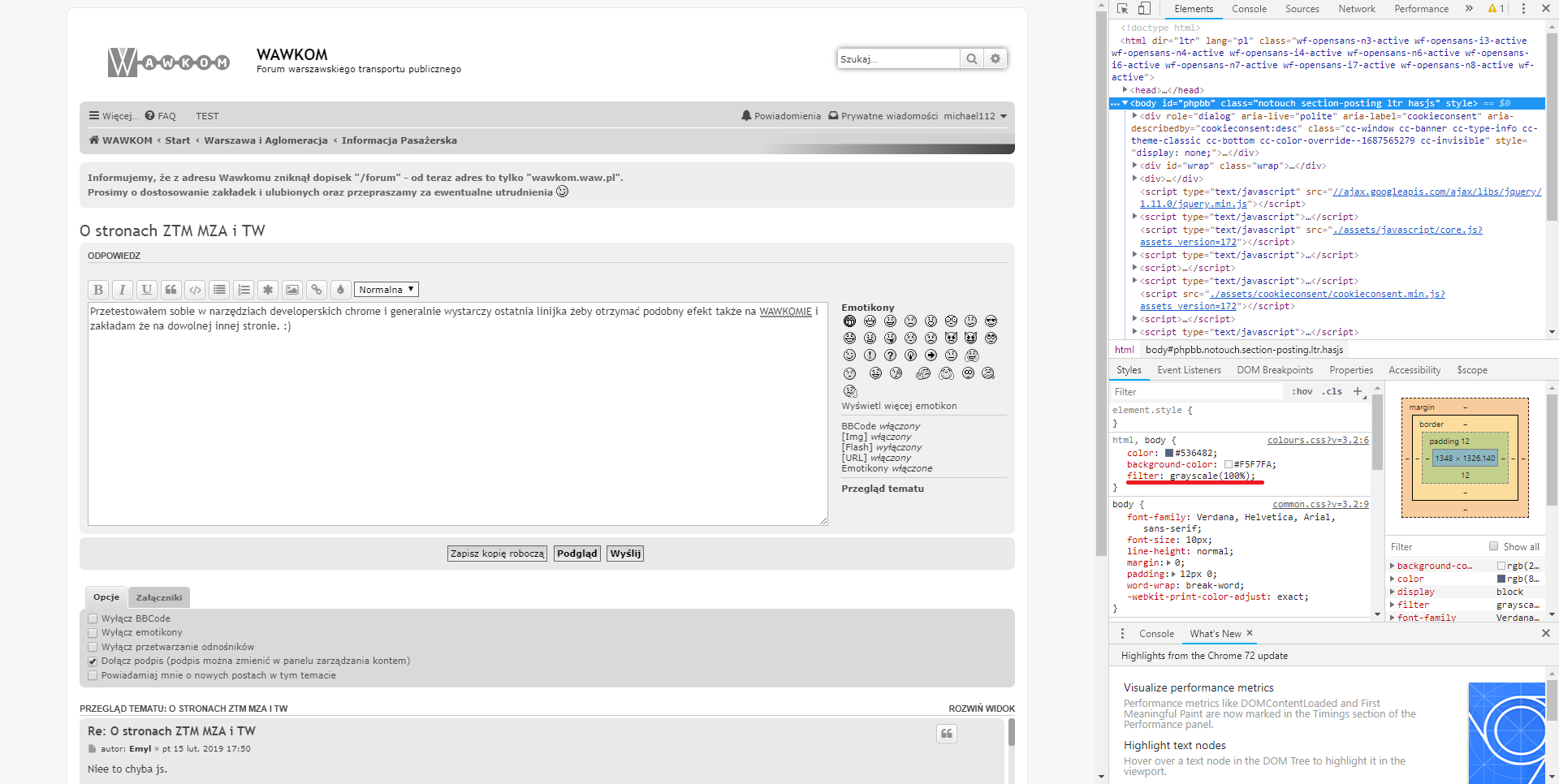The height and width of the screenshot is (784, 1559).
Task: Insert an image using the picture icon
Action: tap(292, 290)
